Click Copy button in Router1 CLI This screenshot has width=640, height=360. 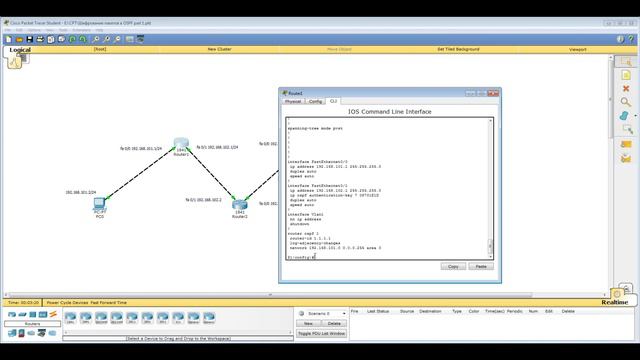453,267
